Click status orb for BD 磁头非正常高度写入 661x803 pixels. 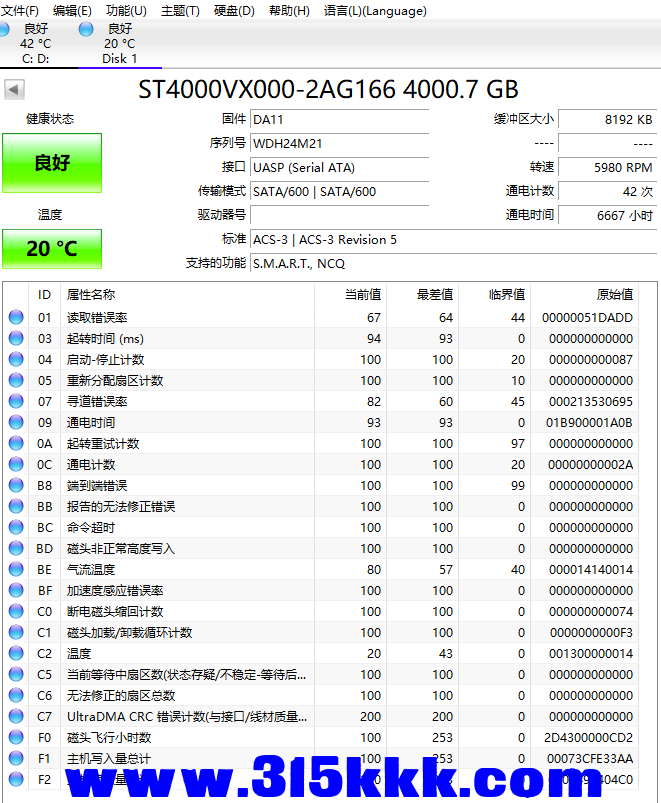click(x=16, y=548)
